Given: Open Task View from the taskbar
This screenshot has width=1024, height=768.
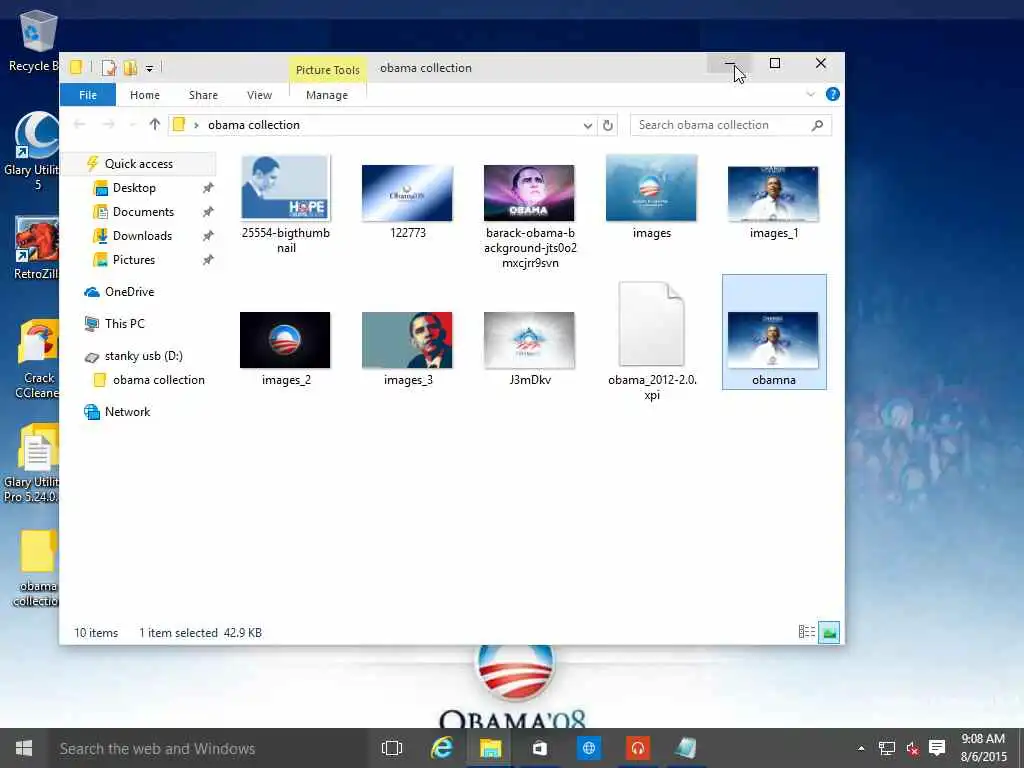Looking at the screenshot, I should pyautogui.click(x=392, y=748).
